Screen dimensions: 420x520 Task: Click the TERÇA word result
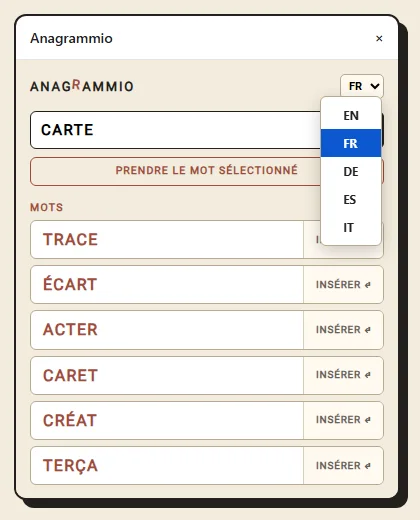pos(167,465)
